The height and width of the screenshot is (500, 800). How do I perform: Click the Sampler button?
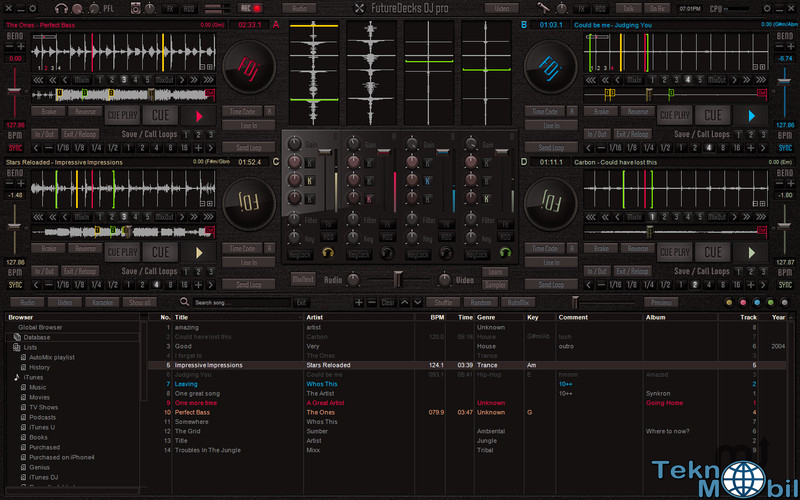[495, 285]
